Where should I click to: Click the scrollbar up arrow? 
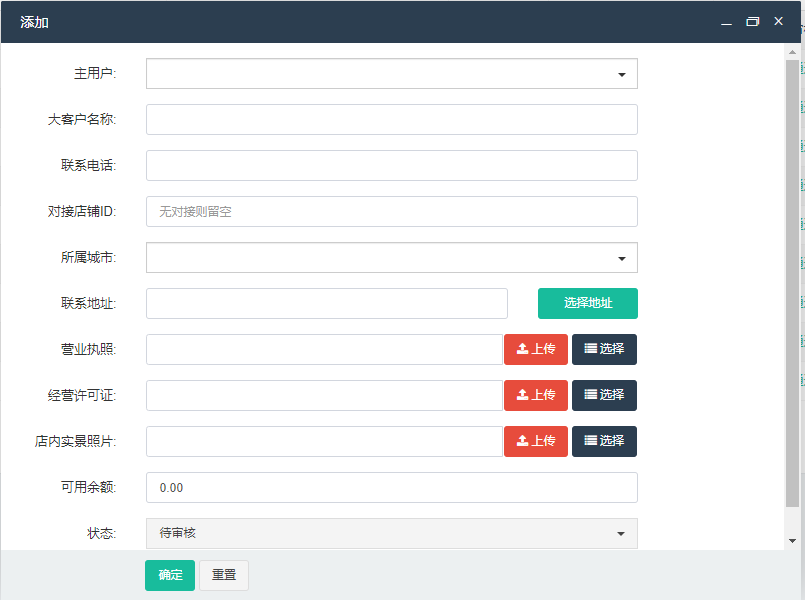pyautogui.click(x=792, y=52)
